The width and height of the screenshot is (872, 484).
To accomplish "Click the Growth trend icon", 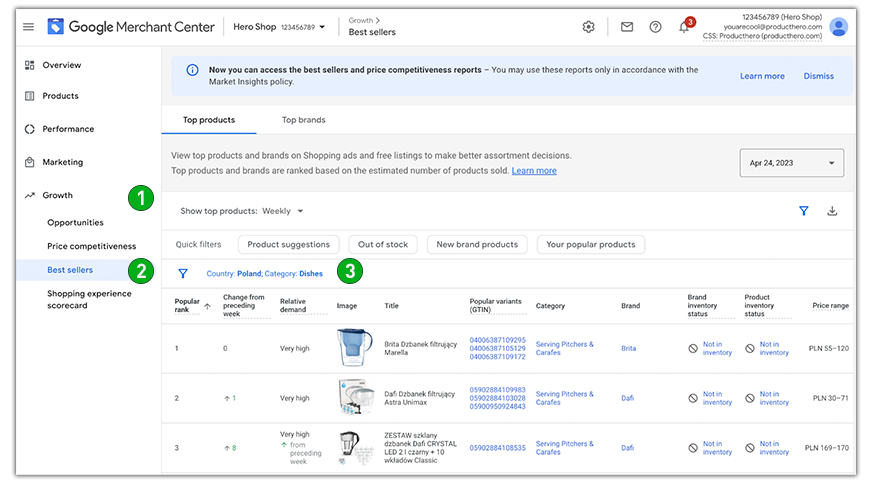I will (29, 195).
